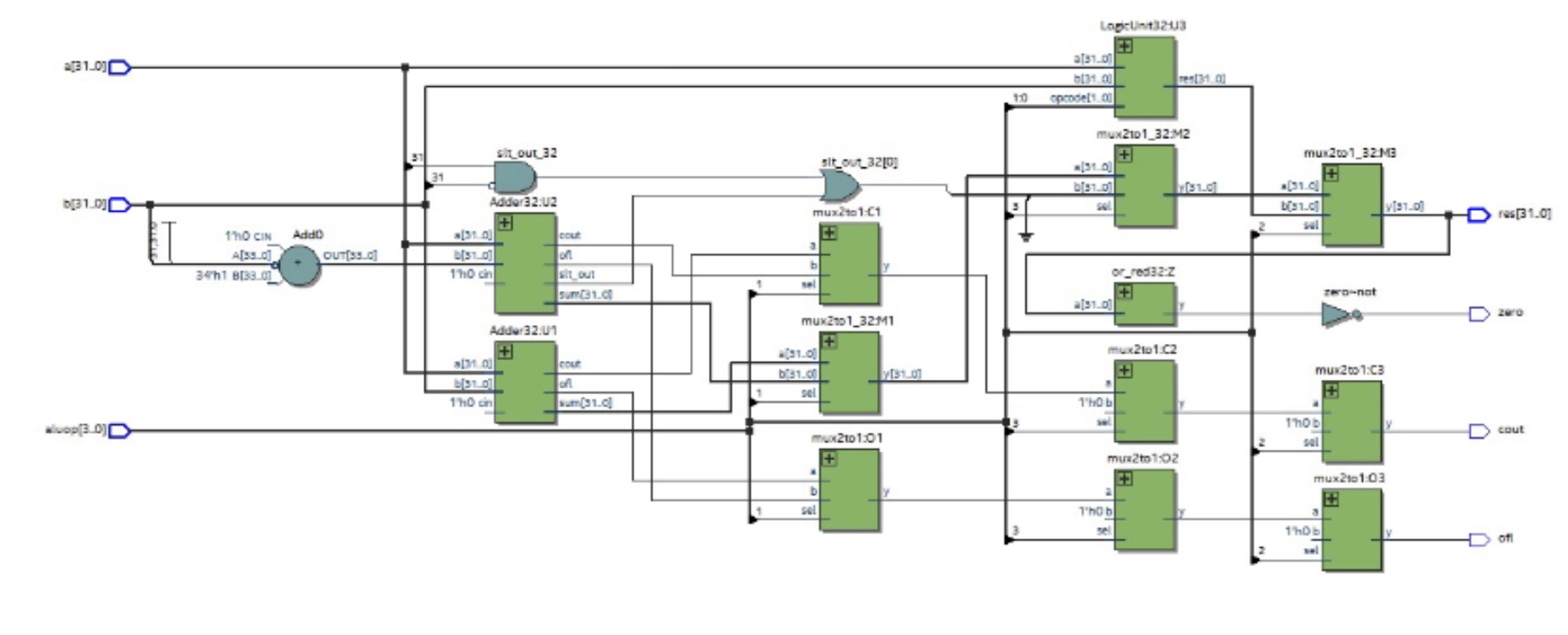Select the LogicUnit32:U3 instance label
This screenshot has width=1568, height=635.
pyautogui.click(x=1143, y=26)
